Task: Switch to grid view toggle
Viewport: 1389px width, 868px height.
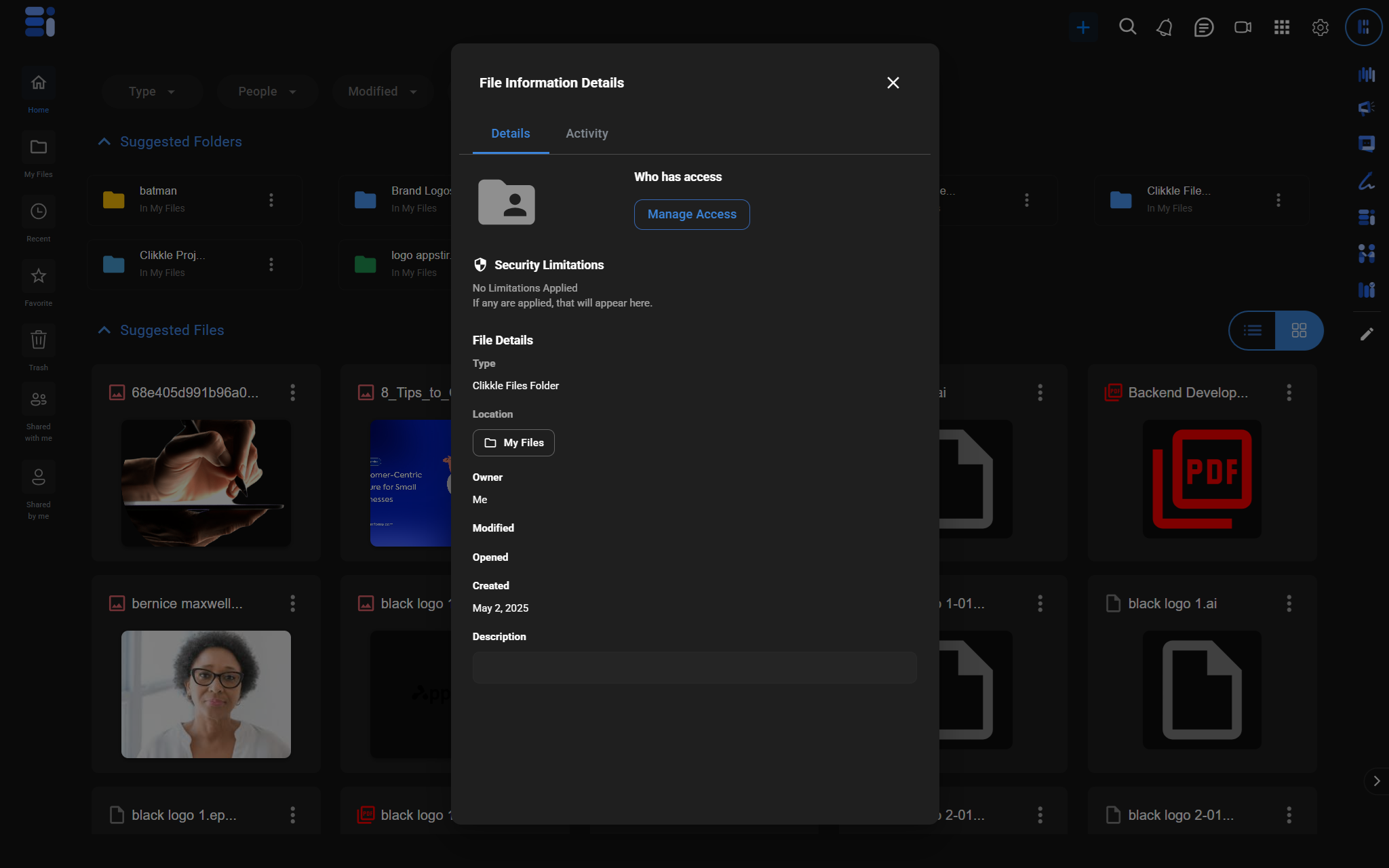Action: point(1299,330)
